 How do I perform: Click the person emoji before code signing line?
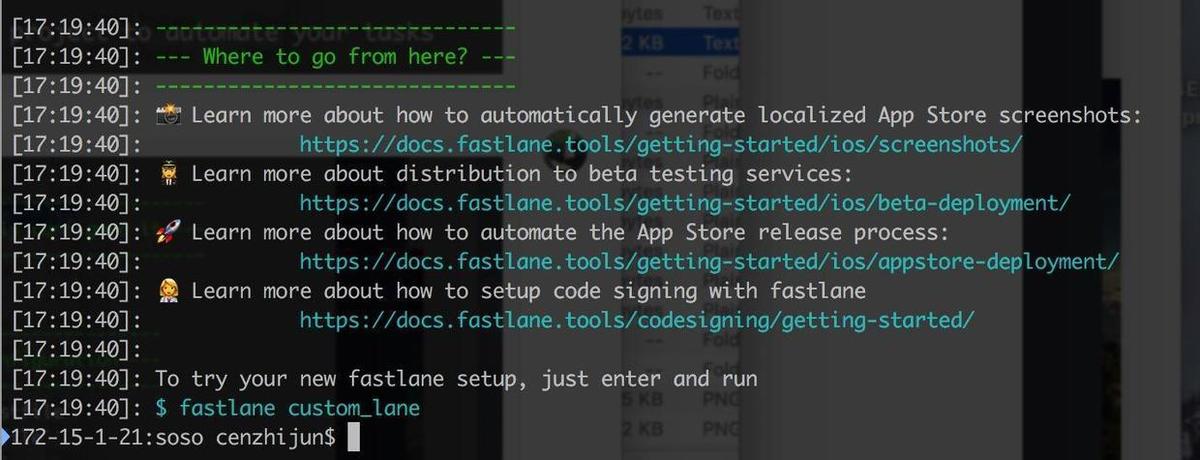pos(168,291)
